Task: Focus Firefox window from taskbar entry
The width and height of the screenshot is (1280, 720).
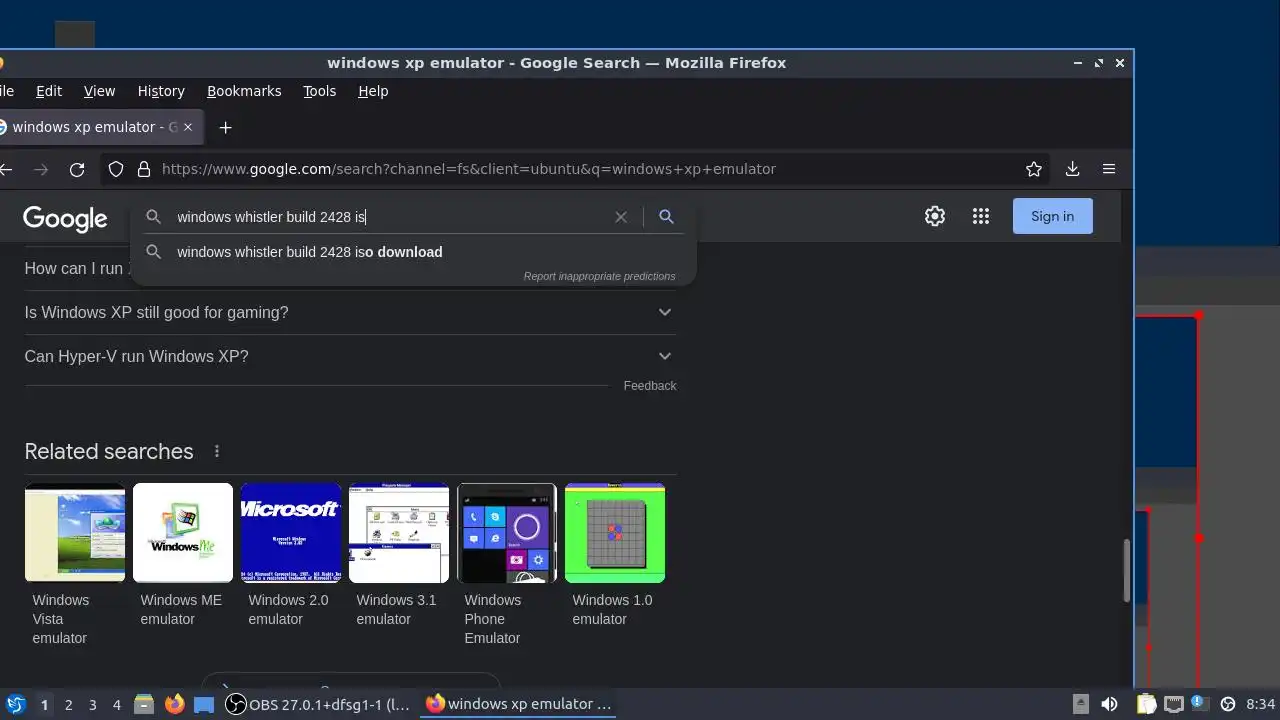Action: tap(519, 704)
